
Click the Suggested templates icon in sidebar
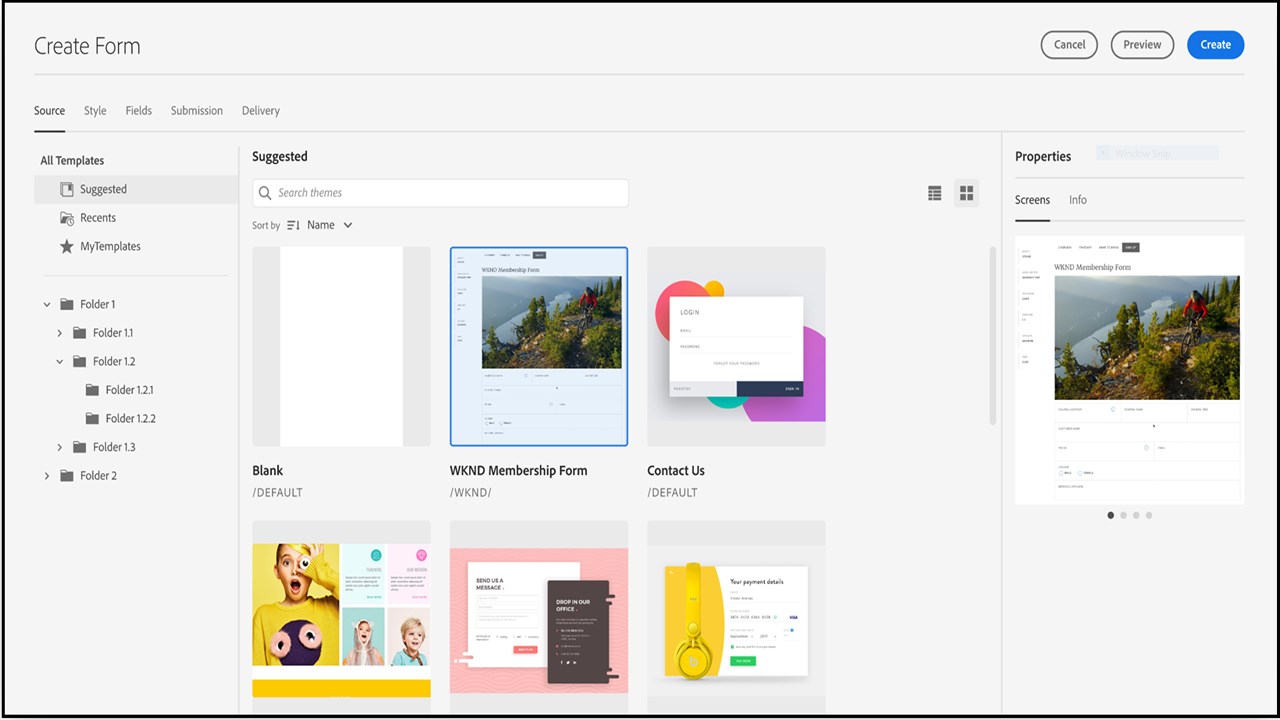pos(67,189)
